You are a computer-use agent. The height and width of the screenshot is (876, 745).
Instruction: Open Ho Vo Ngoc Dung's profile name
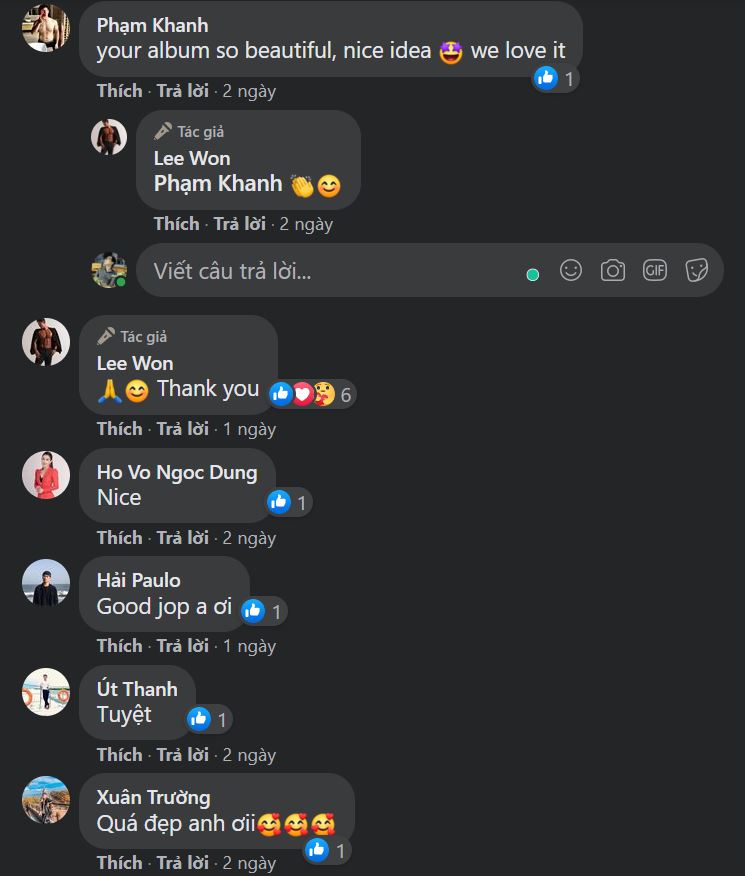(x=177, y=473)
